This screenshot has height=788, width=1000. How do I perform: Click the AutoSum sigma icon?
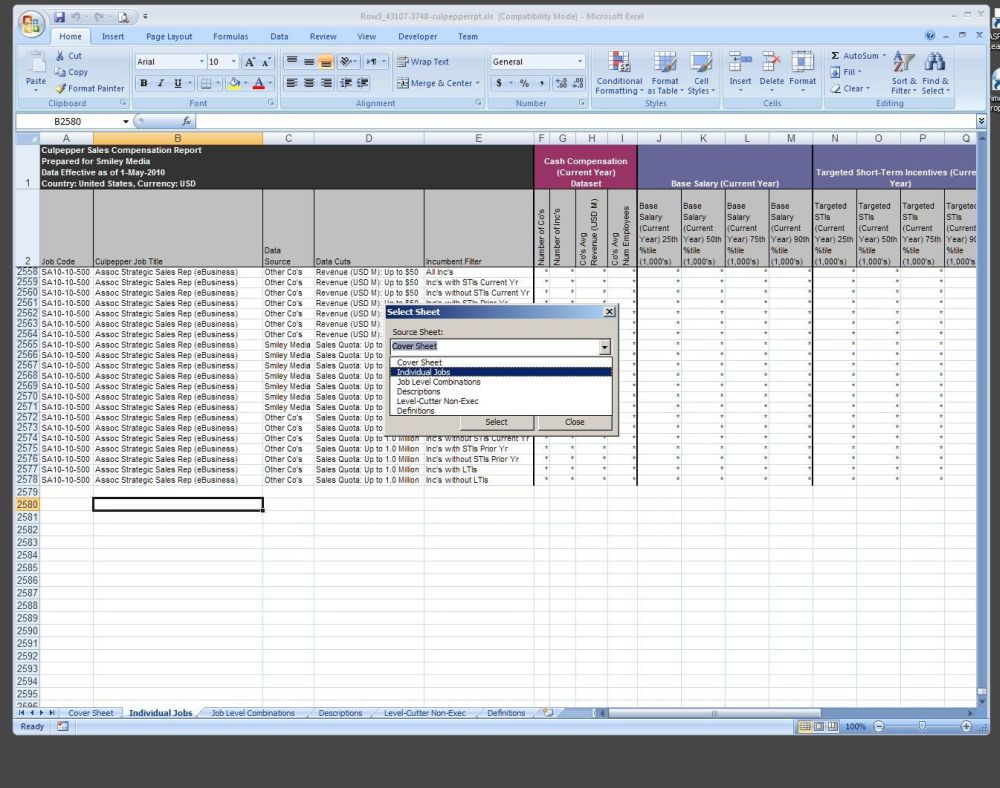click(x=836, y=56)
